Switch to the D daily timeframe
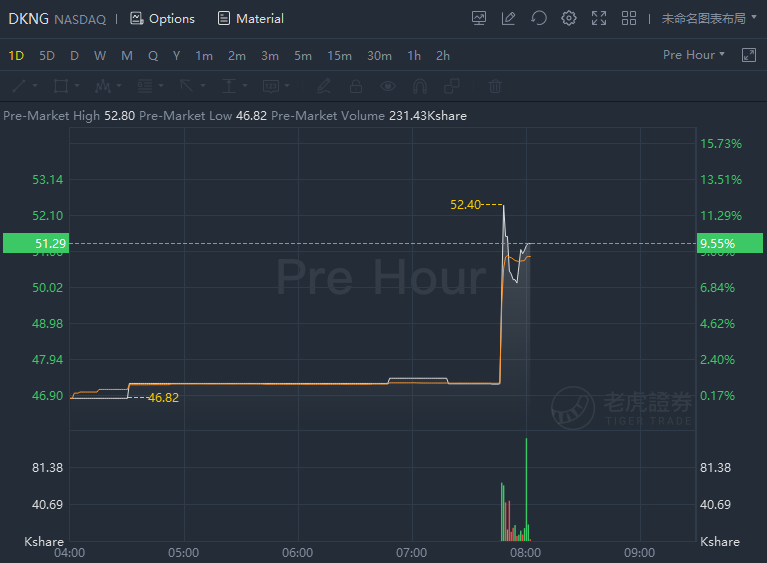This screenshot has height=563, width=767. click(x=74, y=56)
